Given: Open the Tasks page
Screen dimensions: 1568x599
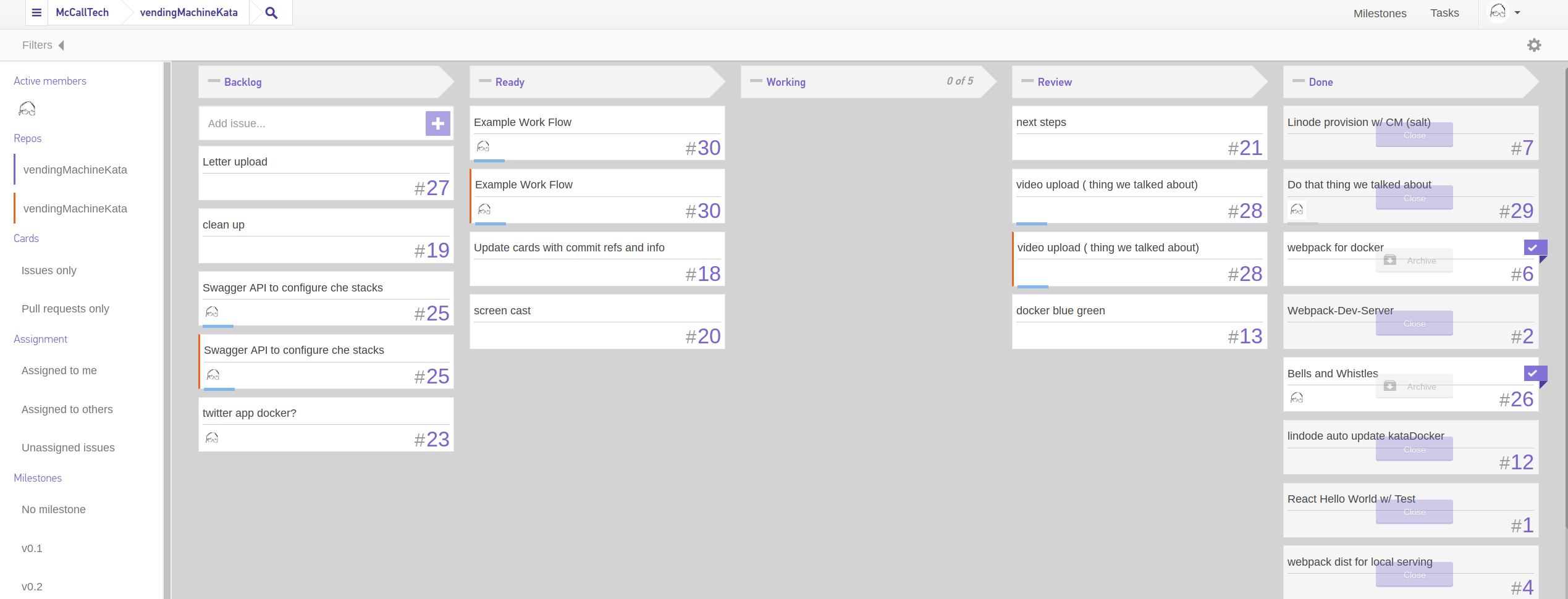Looking at the screenshot, I should point(1445,13).
